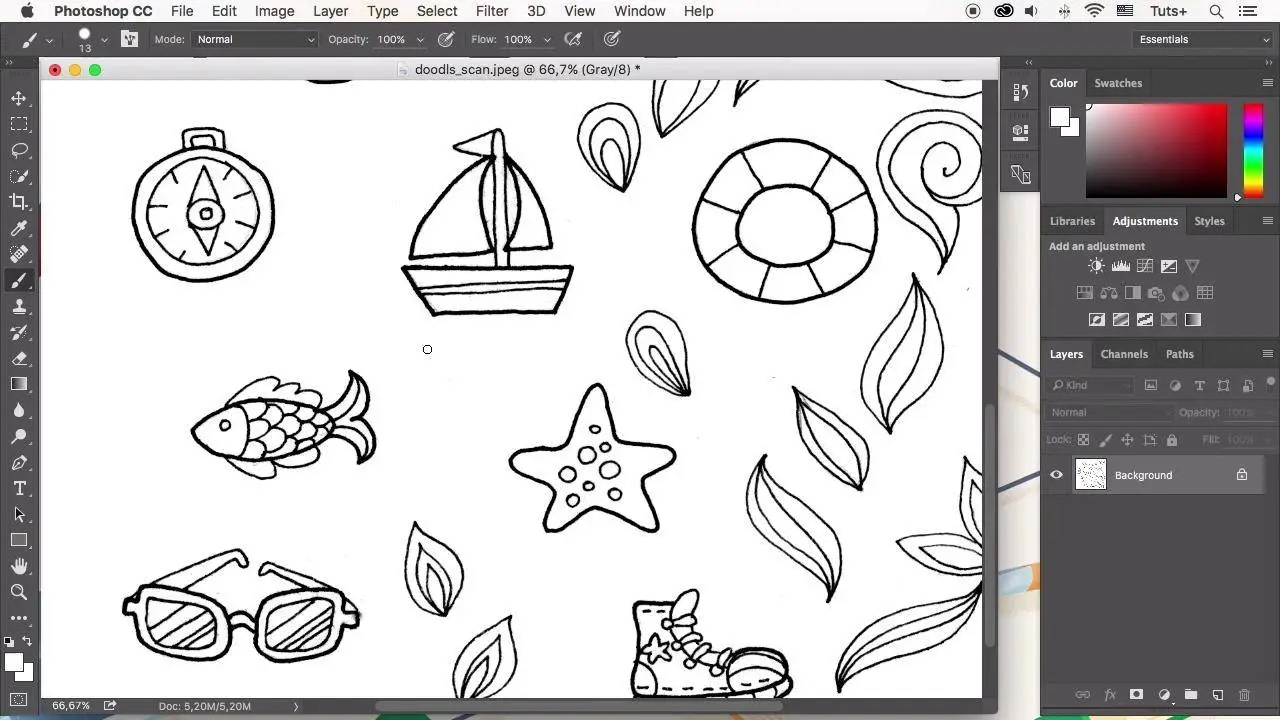Open the Filter menu

[x=492, y=11]
